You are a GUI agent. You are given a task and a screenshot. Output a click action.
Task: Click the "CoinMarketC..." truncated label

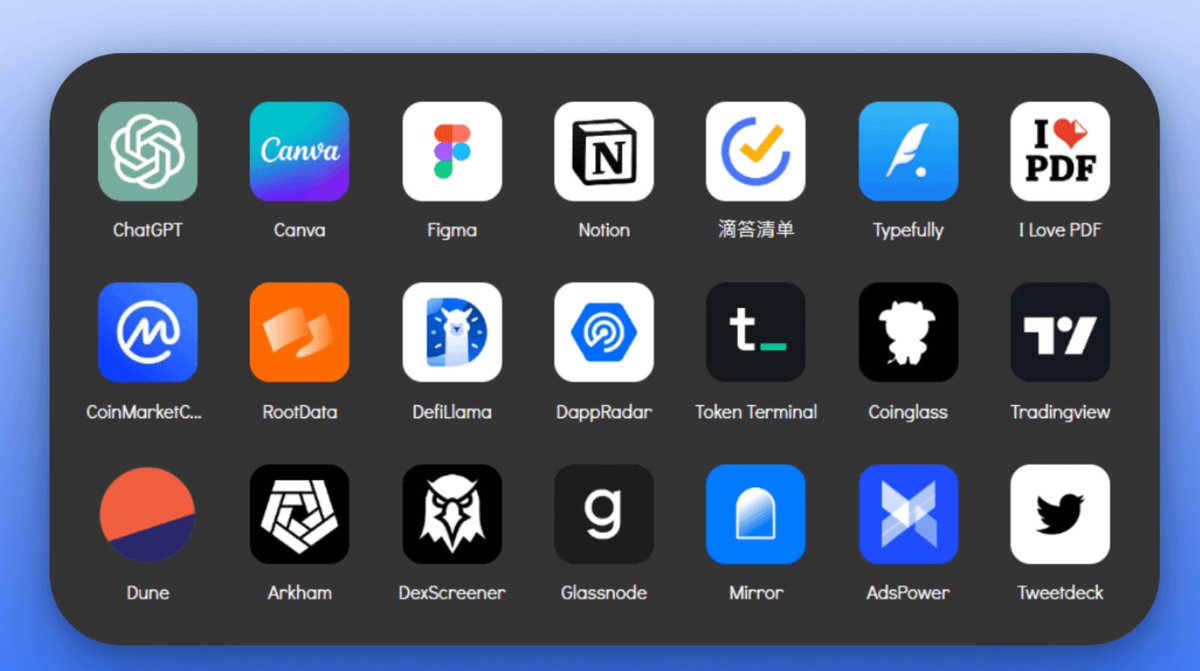[x=144, y=412]
